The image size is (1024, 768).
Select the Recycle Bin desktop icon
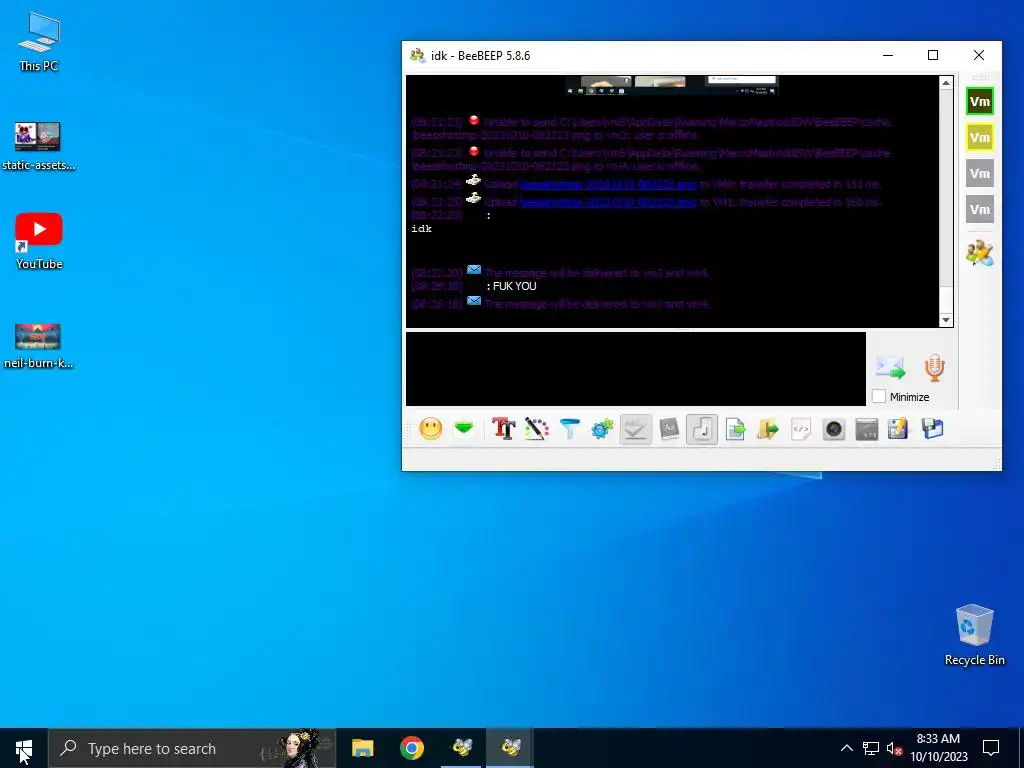pyautogui.click(x=974, y=635)
